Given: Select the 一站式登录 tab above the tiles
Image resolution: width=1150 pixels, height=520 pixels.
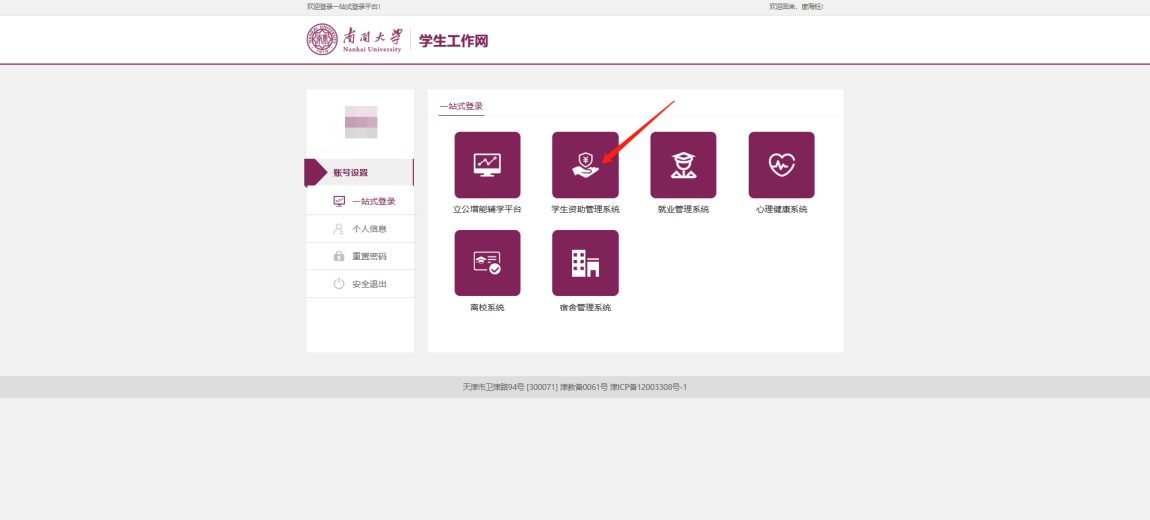Looking at the screenshot, I should pos(461,106).
